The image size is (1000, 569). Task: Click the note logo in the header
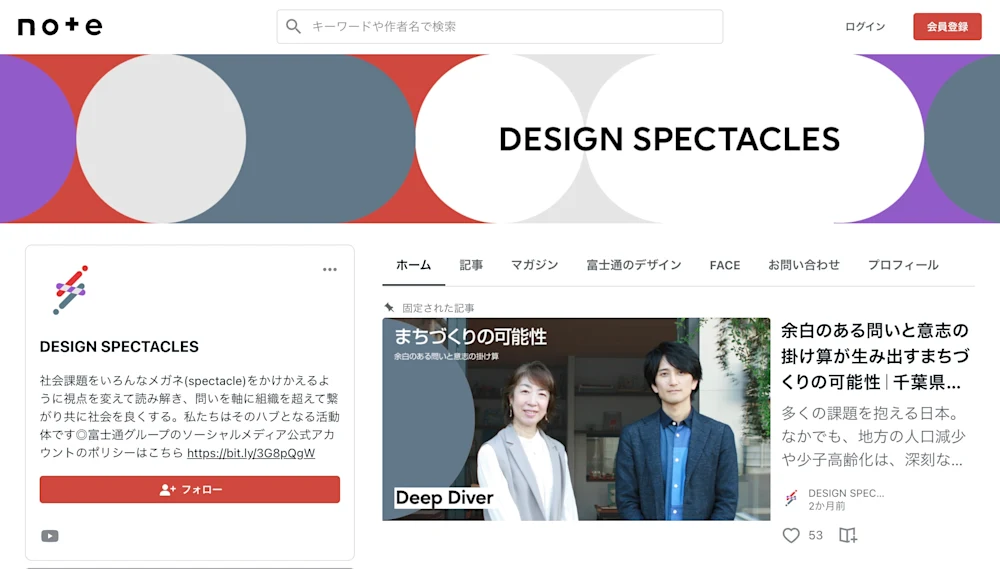point(60,26)
